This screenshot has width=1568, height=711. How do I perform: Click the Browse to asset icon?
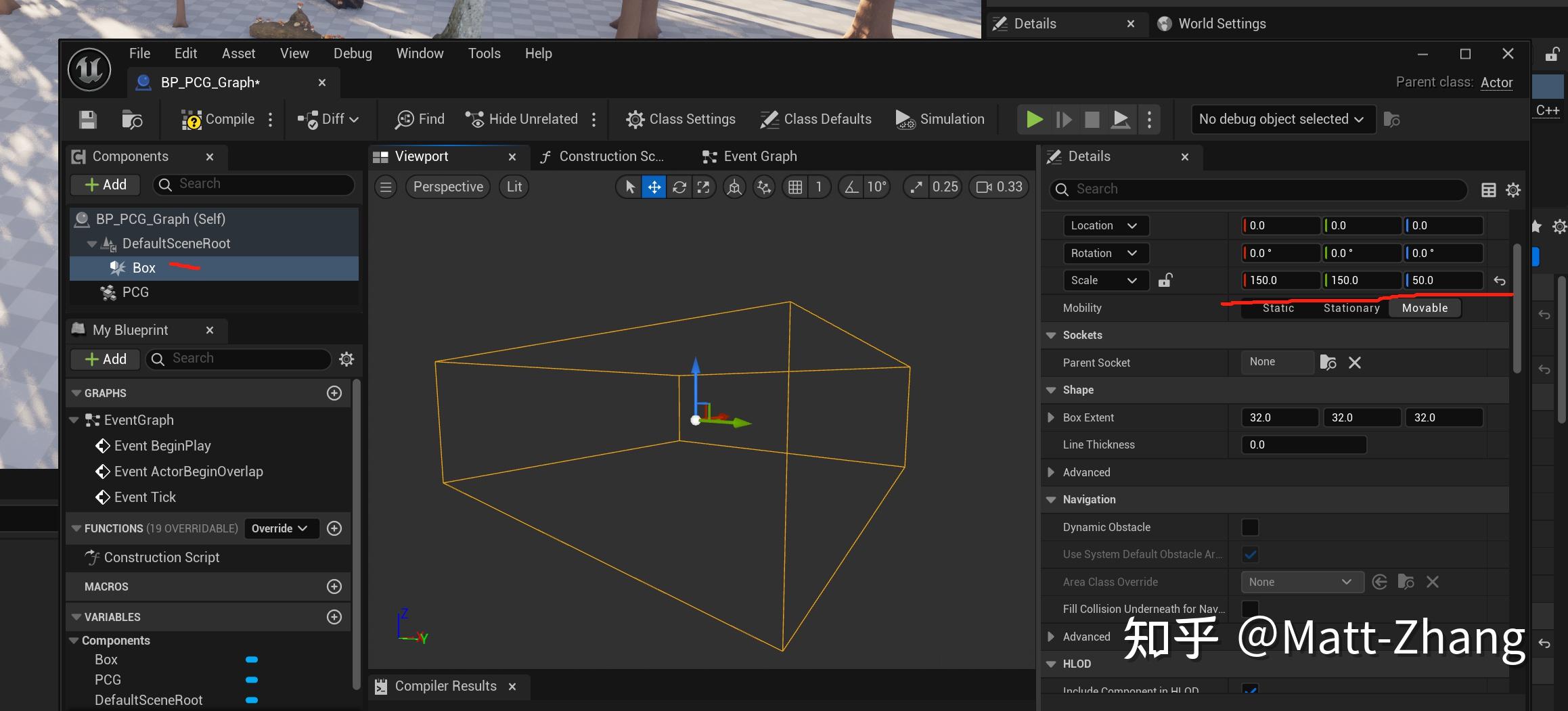(x=132, y=120)
